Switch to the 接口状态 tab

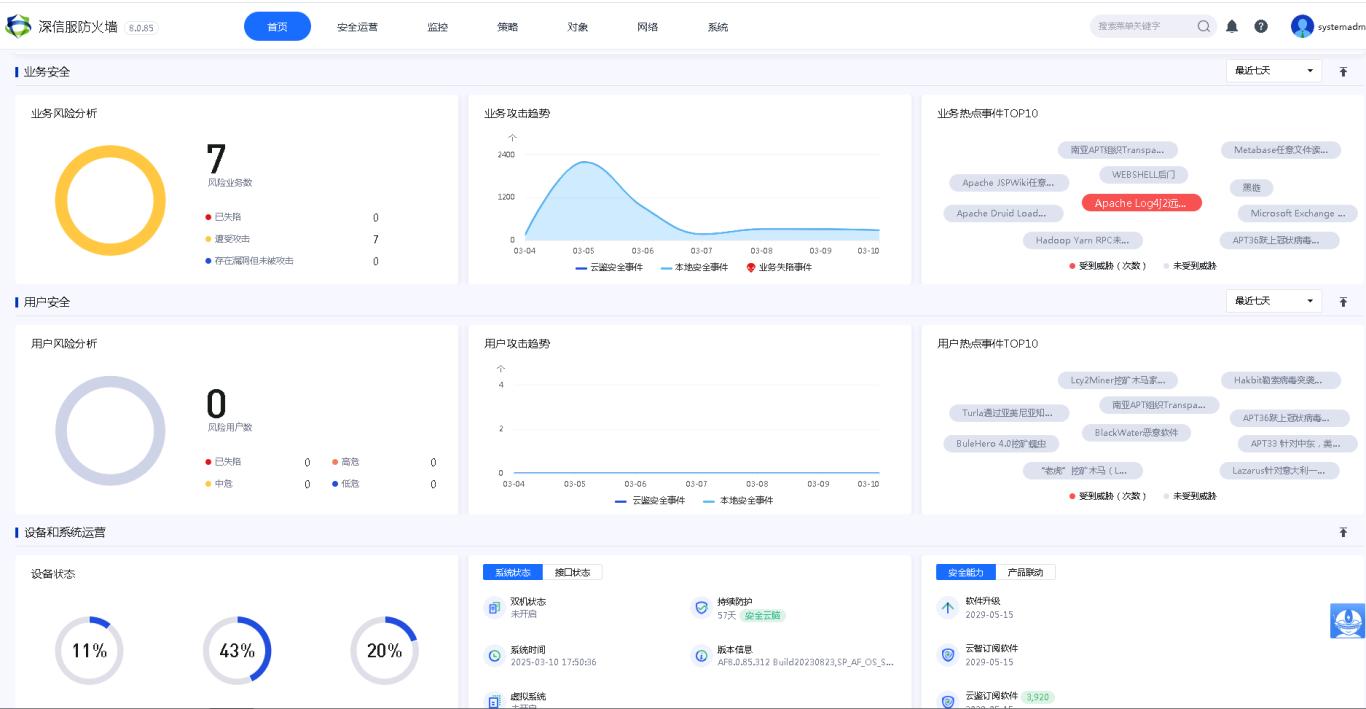[x=572, y=572]
